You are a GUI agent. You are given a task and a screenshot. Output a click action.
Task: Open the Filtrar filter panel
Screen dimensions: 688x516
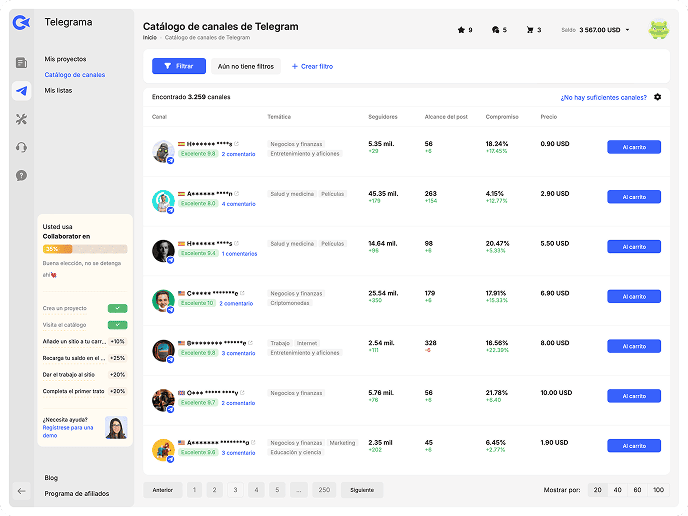(178, 66)
